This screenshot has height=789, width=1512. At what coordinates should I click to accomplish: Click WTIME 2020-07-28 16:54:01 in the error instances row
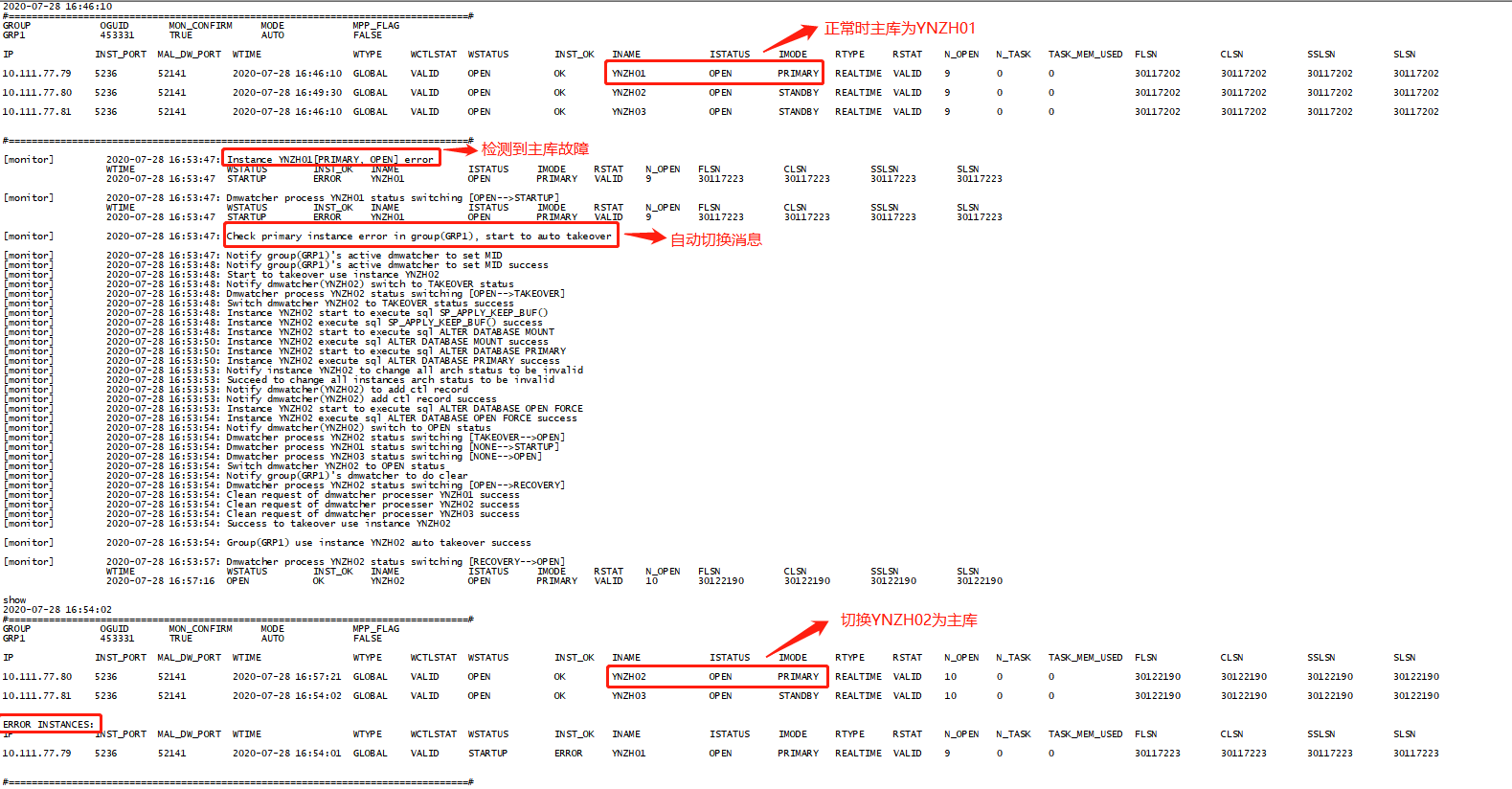pyautogui.click(x=286, y=754)
